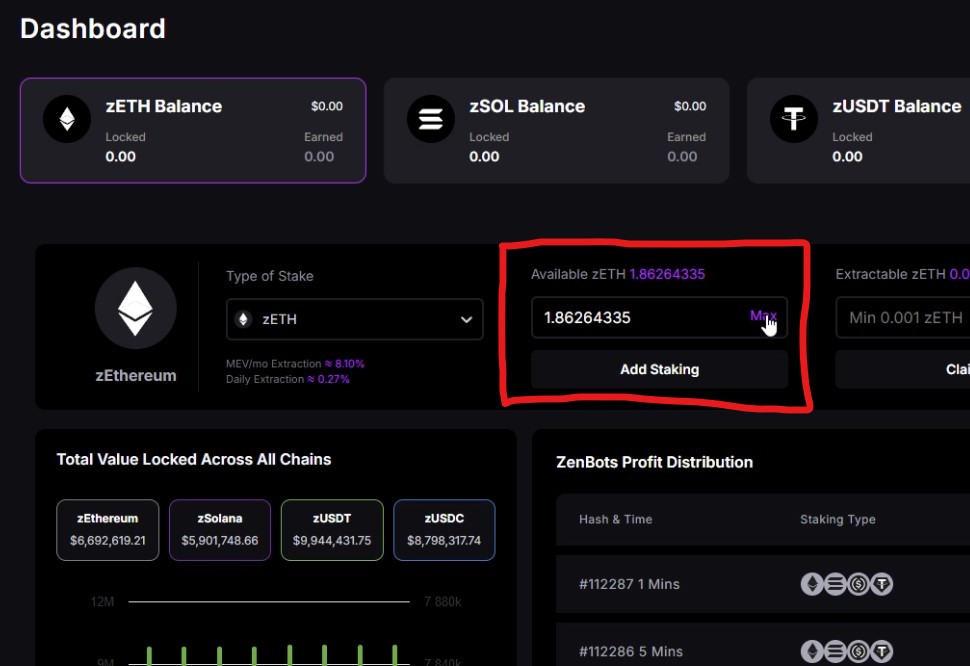Viewport: 970px width, 666px height.
Task: Click the Solana coin icon in row #112287
Action: click(x=835, y=584)
